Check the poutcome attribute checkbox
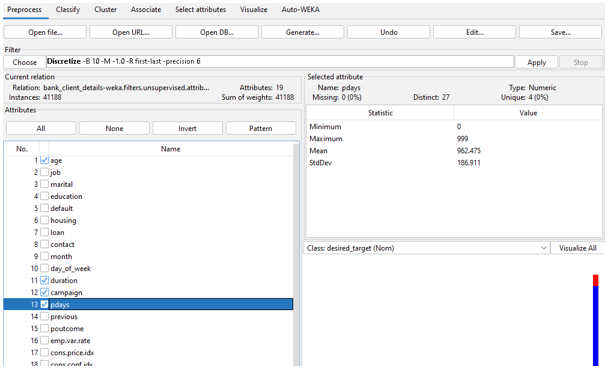This screenshot has height=380, width=609. (44, 328)
